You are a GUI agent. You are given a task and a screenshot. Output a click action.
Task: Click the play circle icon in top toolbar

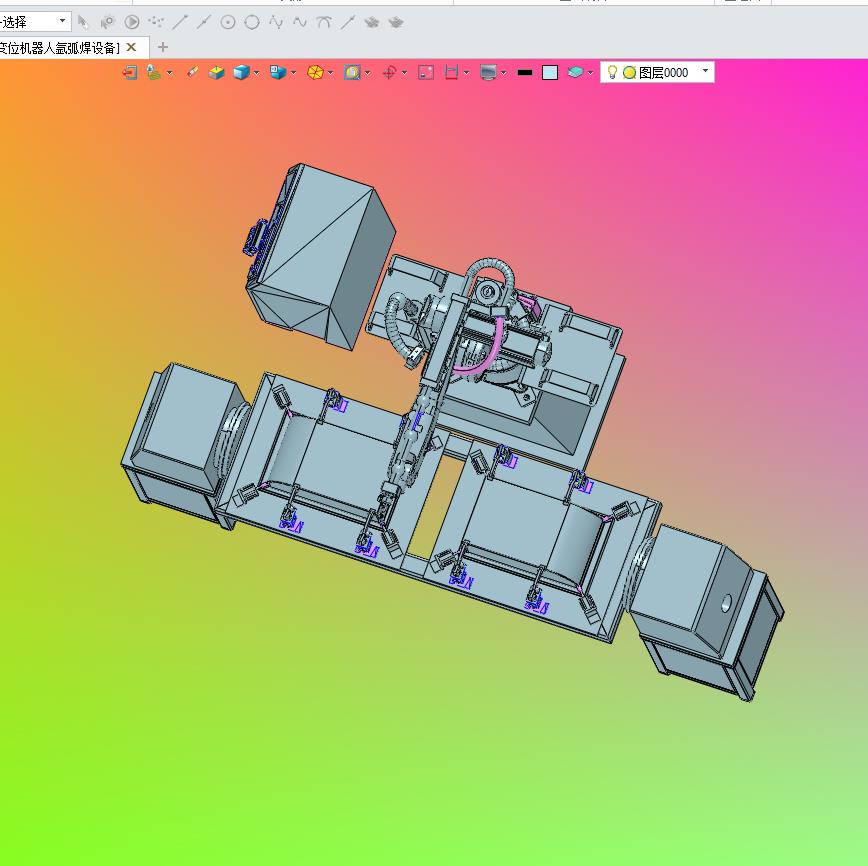tap(132, 22)
